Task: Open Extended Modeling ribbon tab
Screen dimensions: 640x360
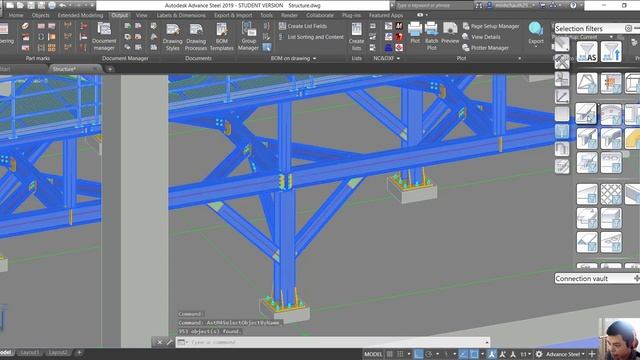Action: pos(80,15)
